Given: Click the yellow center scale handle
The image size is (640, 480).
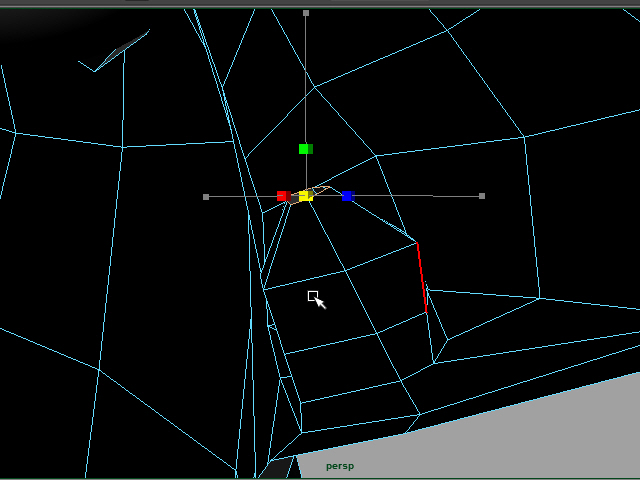Looking at the screenshot, I should point(306,196).
